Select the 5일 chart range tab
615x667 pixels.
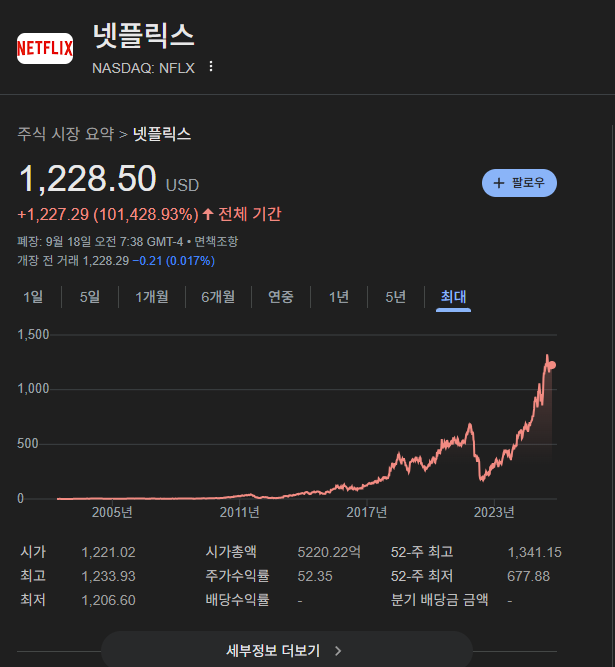[90, 296]
